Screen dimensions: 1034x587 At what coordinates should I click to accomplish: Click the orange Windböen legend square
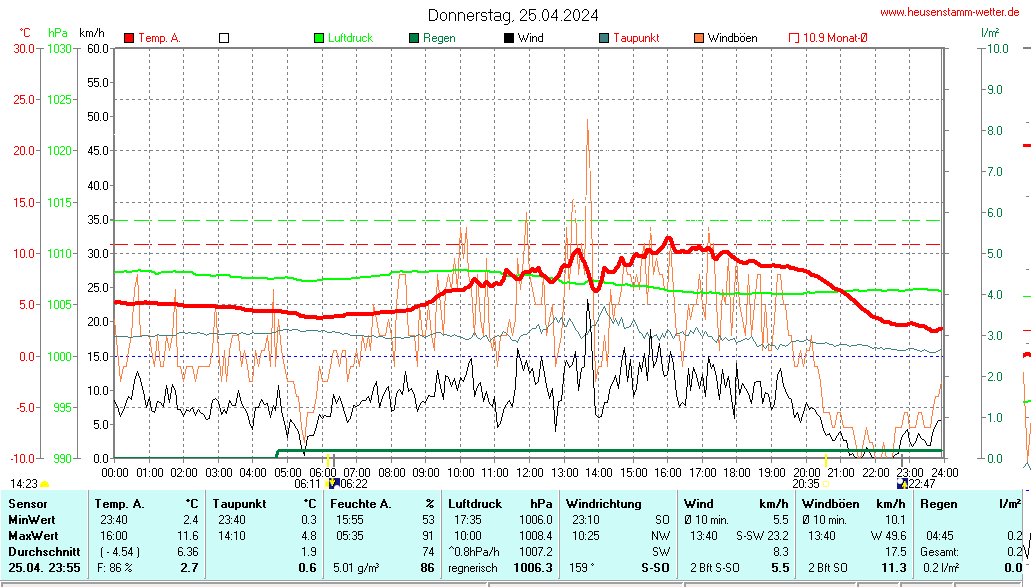699,38
